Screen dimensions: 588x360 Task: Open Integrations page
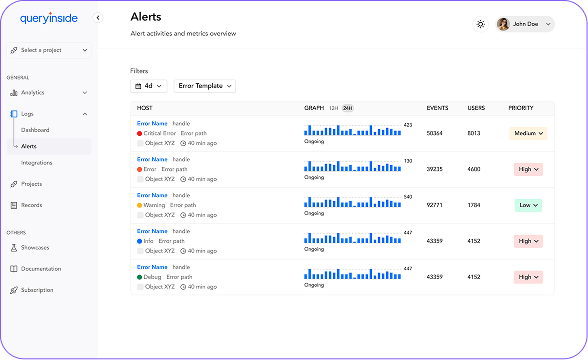coord(36,163)
